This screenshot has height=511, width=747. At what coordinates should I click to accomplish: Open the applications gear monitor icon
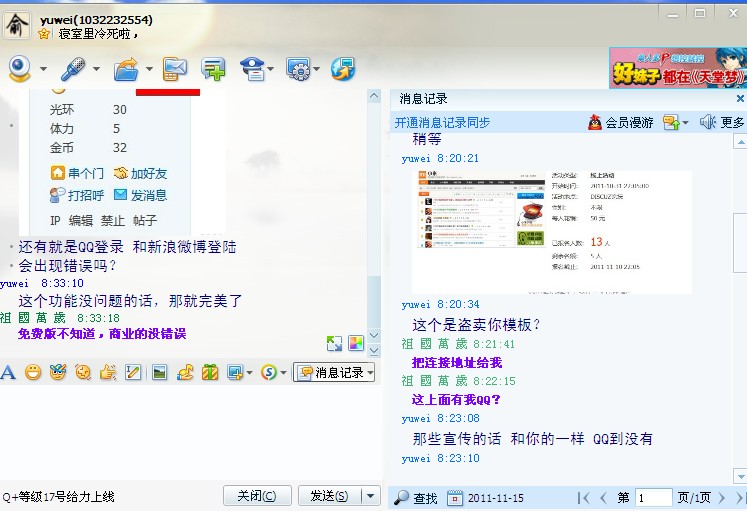coord(298,69)
